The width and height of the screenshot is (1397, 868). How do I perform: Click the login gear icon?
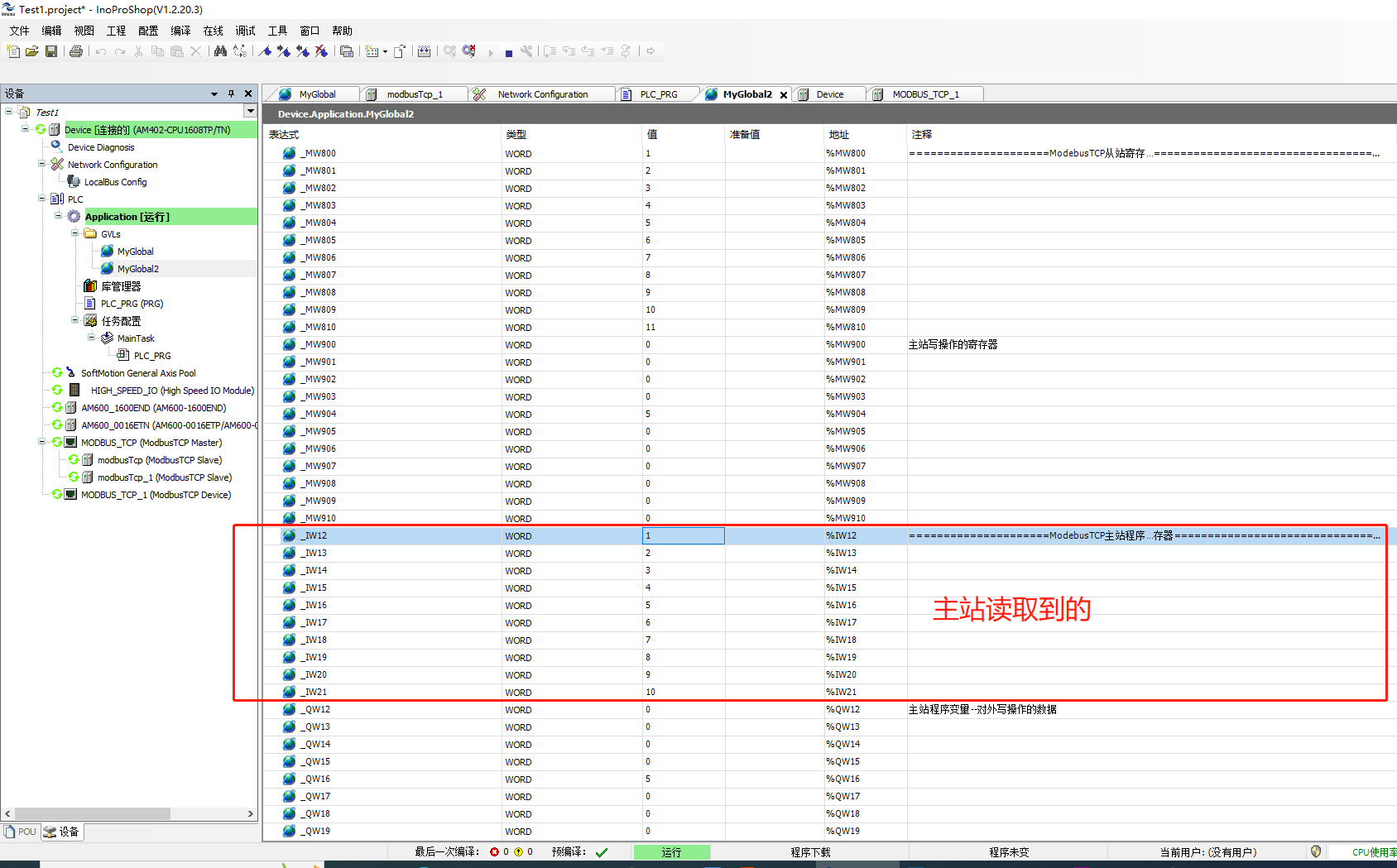449,51
